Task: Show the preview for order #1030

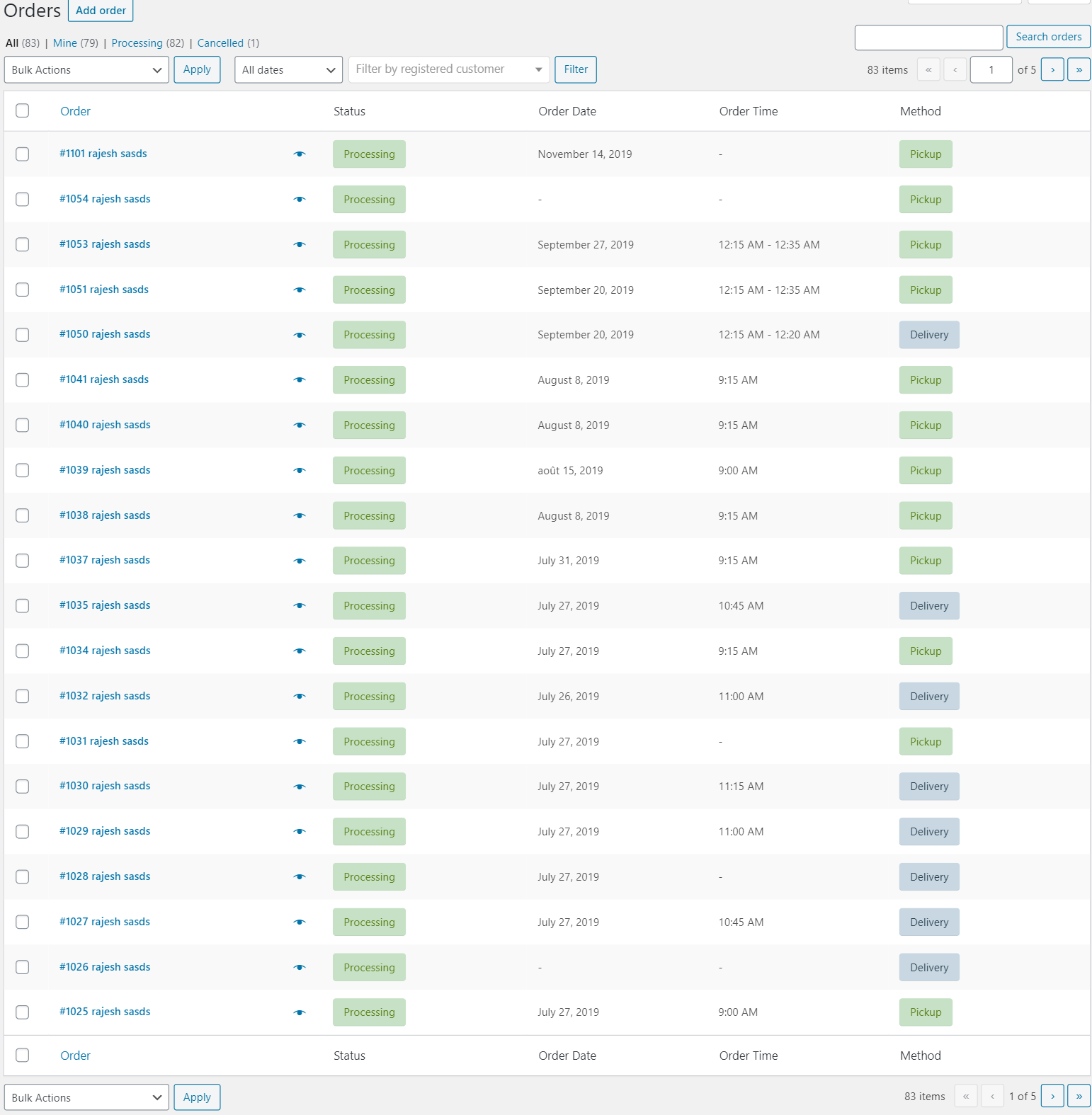Action: click(x=300, y=787)
